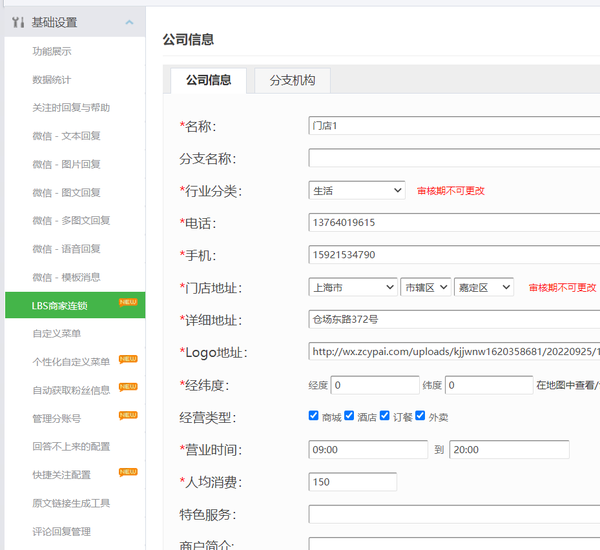Viewport: 600px width, 550px height.
Task: Click the NEW badge on 个性化自定义菜单
Action: (x=128, y=359)
